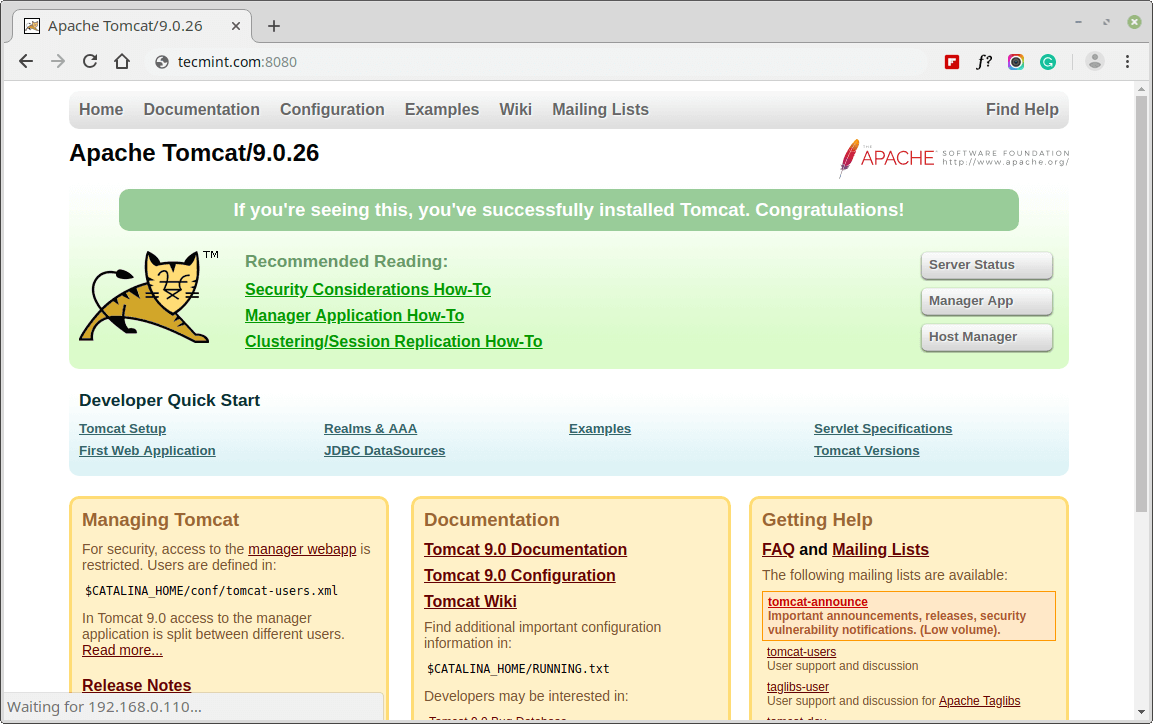Click $CATALINA_HOME/conf/tomcat-users.xml path text
The image size is (1153, 724).
(212, 591)
